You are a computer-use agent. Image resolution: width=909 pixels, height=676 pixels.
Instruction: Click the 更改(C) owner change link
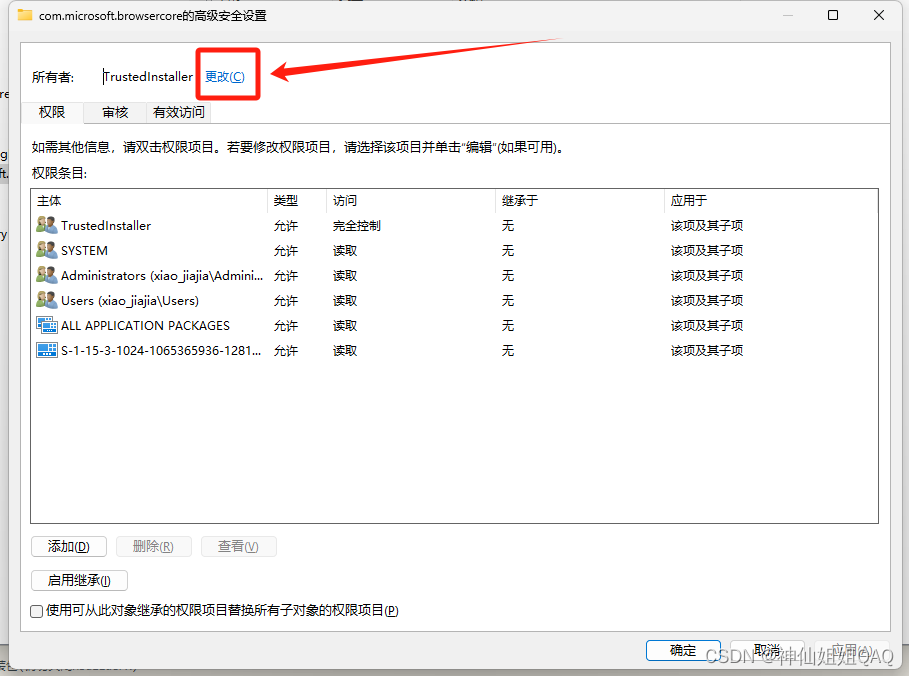tap(225, 76)
